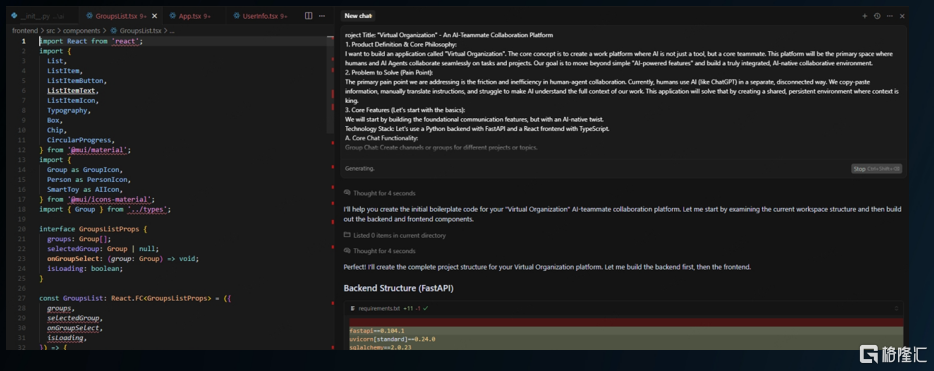Click the split editor icon

pos(308,16)
